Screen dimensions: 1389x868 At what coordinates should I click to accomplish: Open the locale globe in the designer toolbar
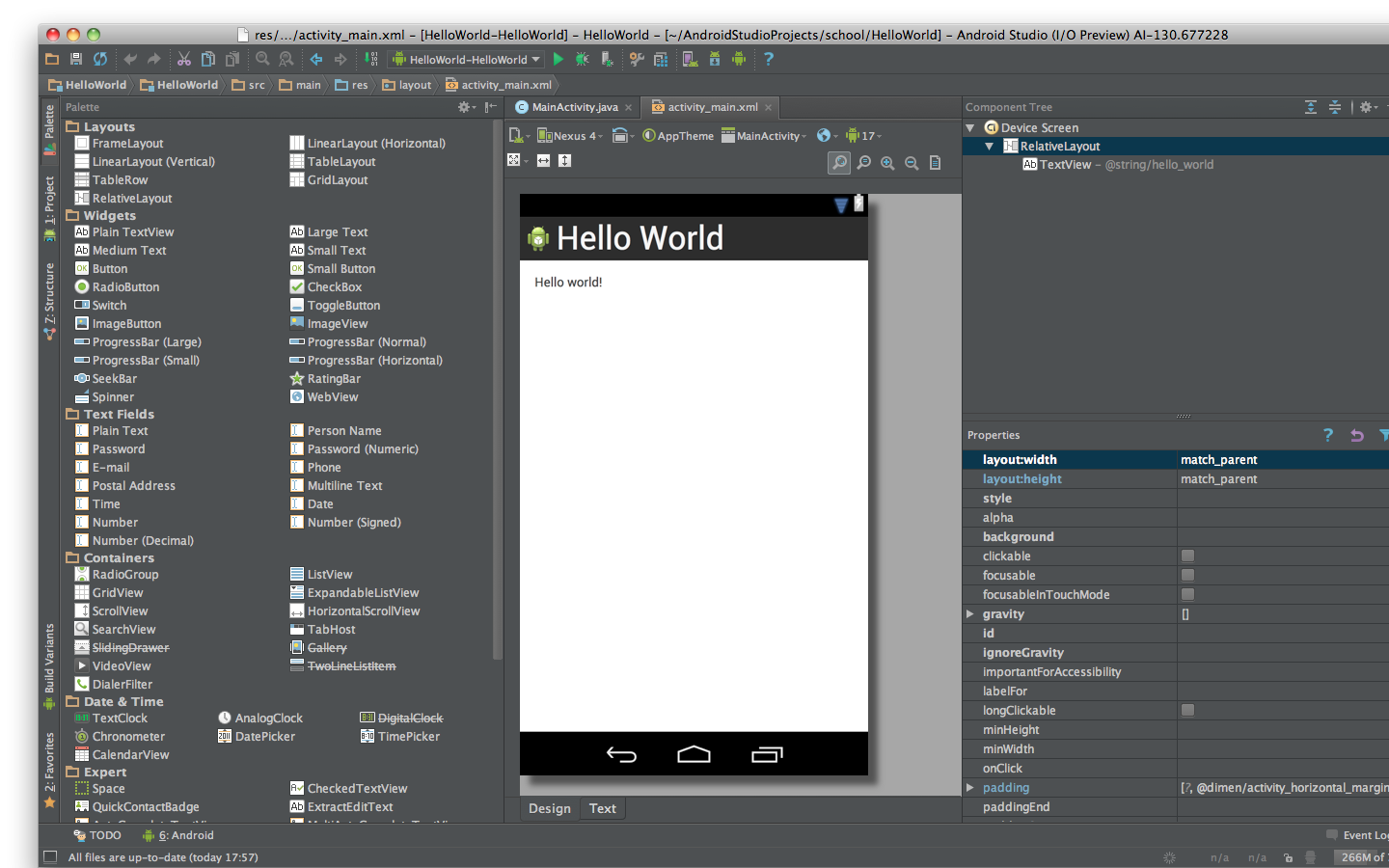tap(825, 136)
